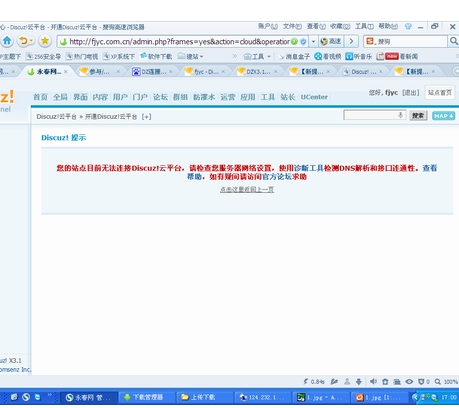Expand the MAP button
This screenshot has width=459, height=408.
443,116
